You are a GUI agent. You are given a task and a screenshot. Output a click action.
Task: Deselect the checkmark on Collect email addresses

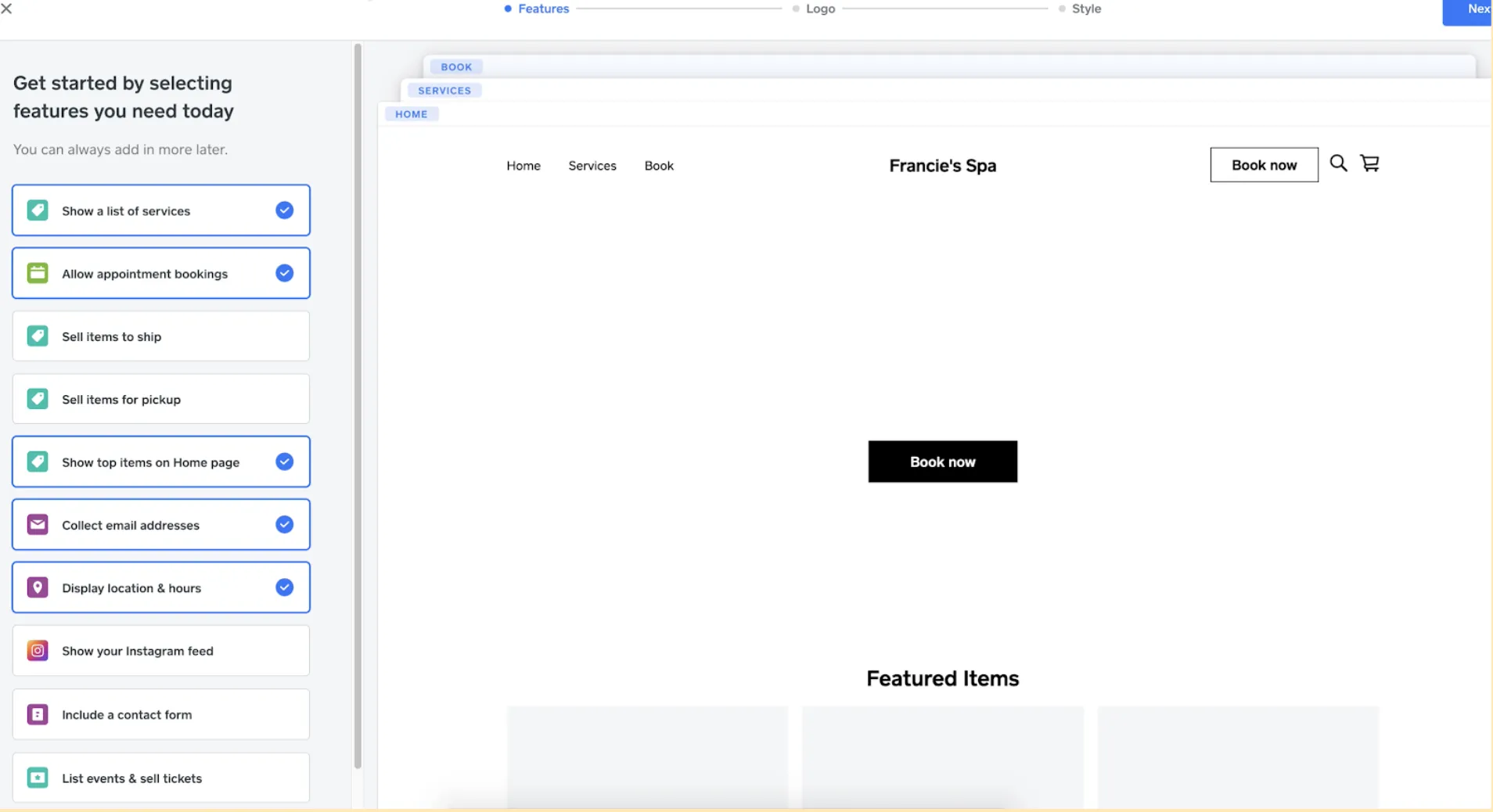[284, 525]
